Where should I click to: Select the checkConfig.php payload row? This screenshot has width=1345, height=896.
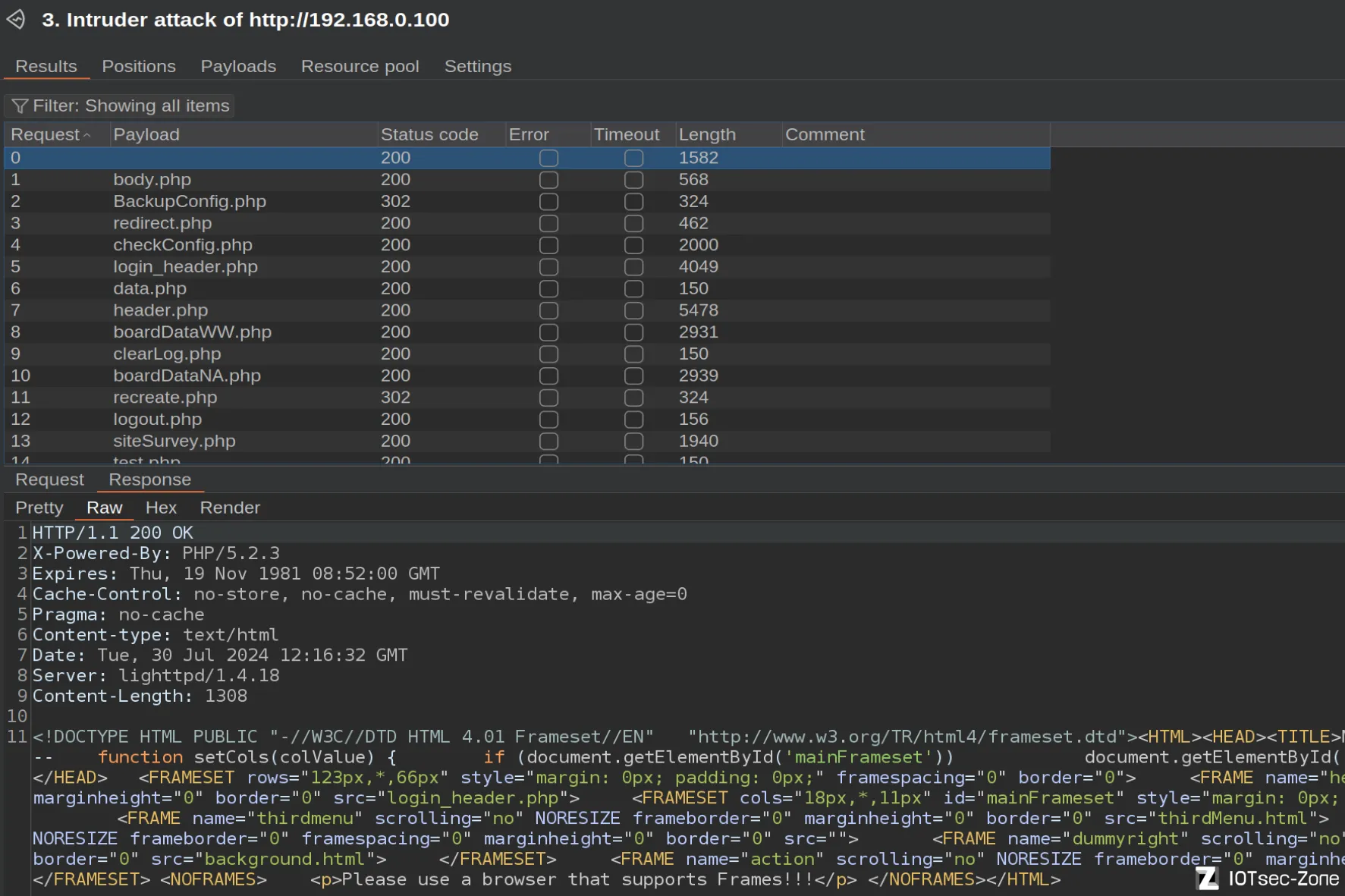[x=527, y=245]
